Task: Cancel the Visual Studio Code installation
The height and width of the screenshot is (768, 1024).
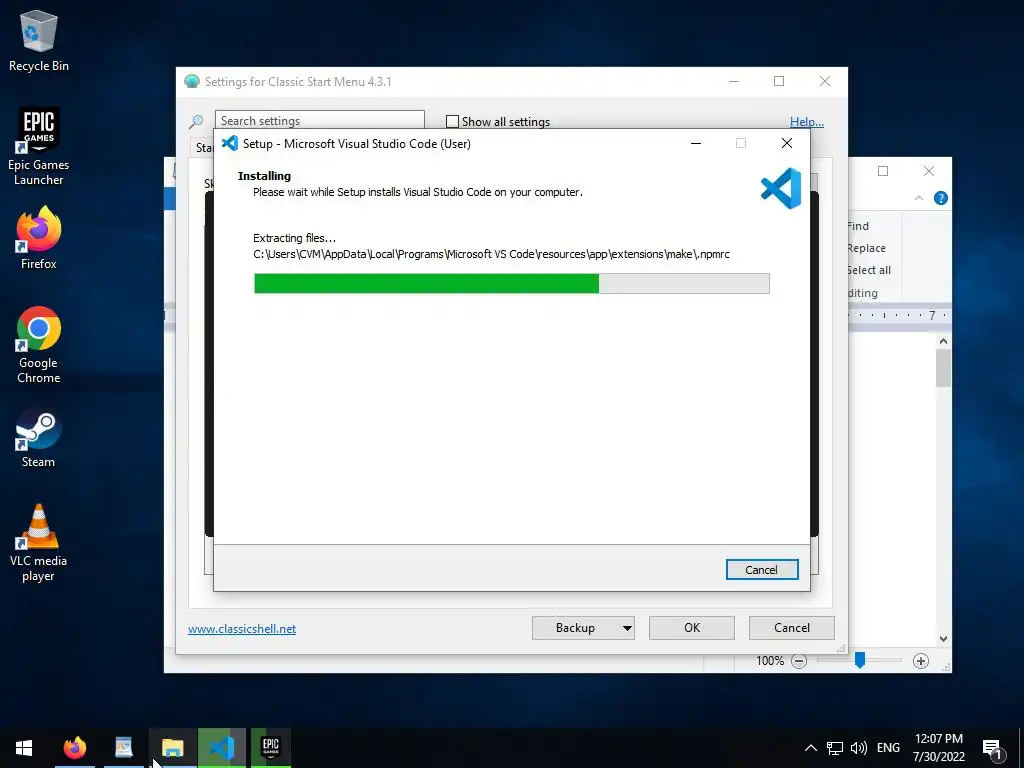Action: (762, 569)
